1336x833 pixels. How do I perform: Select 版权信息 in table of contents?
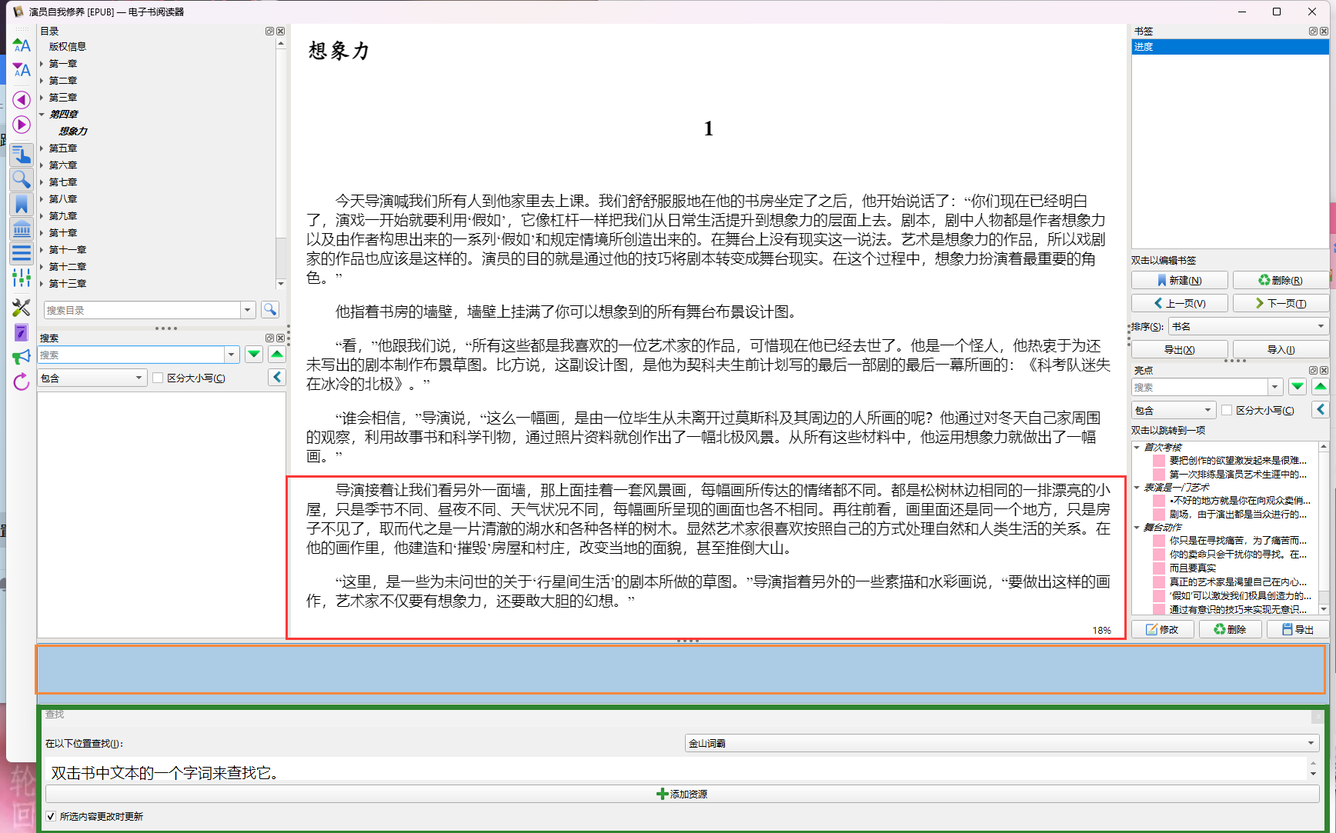(x=68, y=47)
